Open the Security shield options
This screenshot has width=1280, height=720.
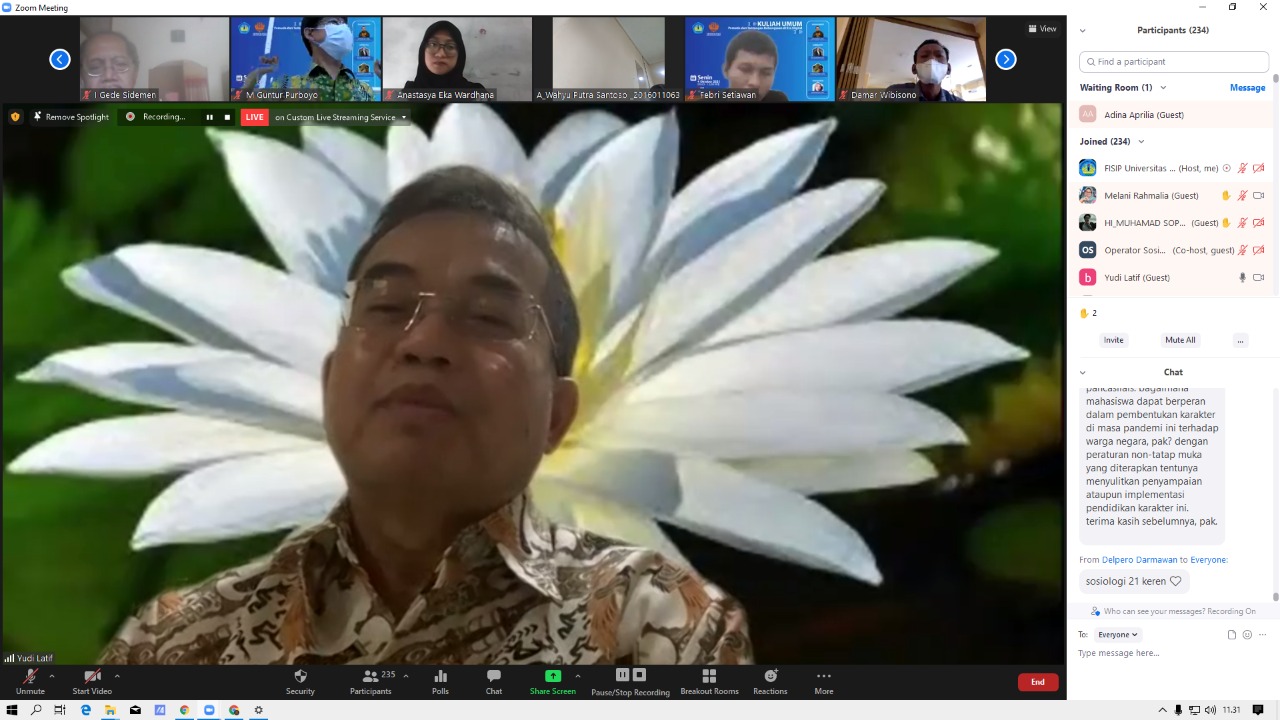tap(300, 677)
